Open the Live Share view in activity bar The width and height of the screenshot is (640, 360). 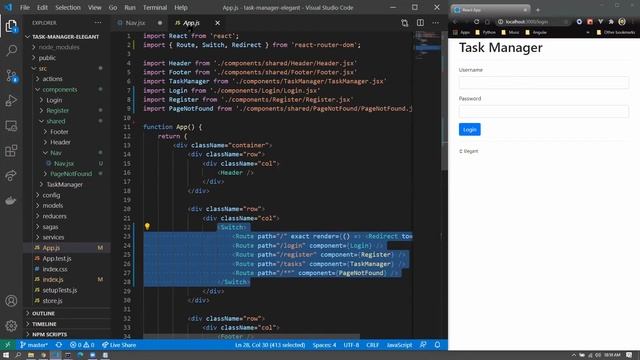11,176
